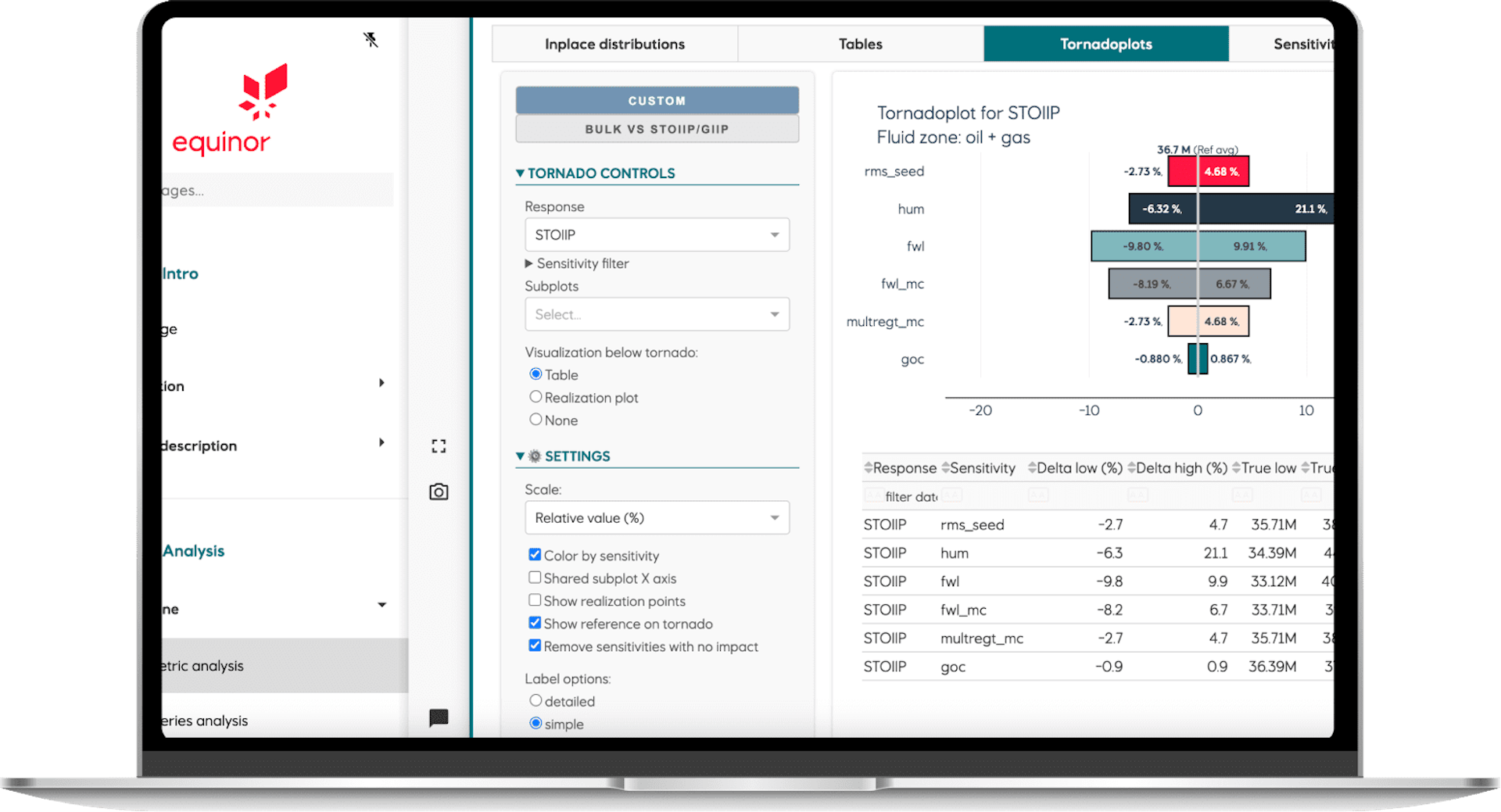This screenshot has width=1501, height=812.
Task: Select the Tornadoplots tab
Action: pyautogui.click(x=1105, y=44)
